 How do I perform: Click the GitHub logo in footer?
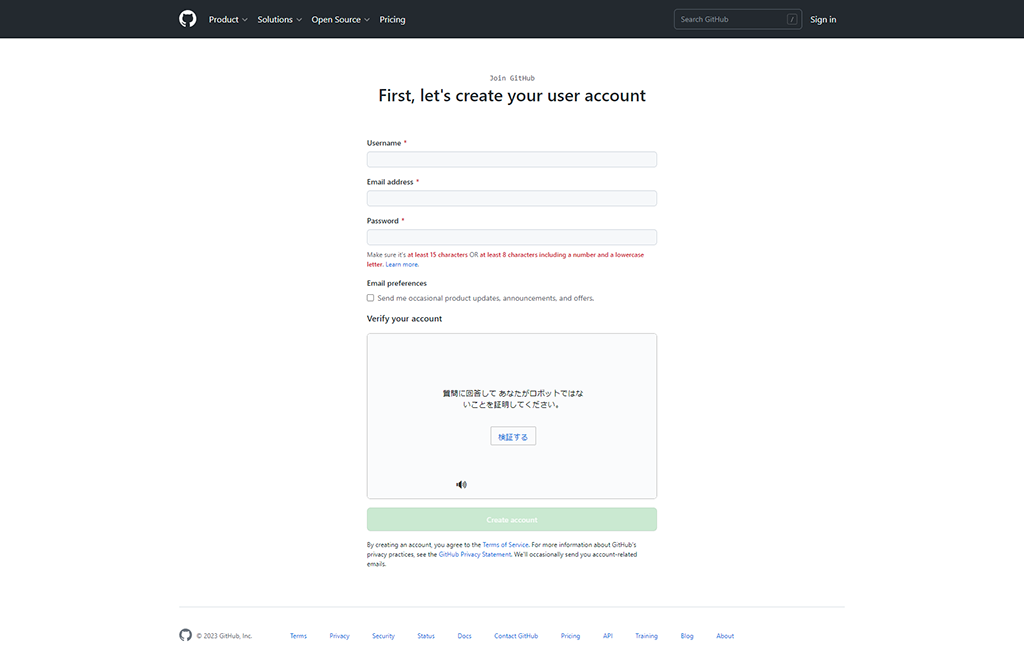coord(185,635)
